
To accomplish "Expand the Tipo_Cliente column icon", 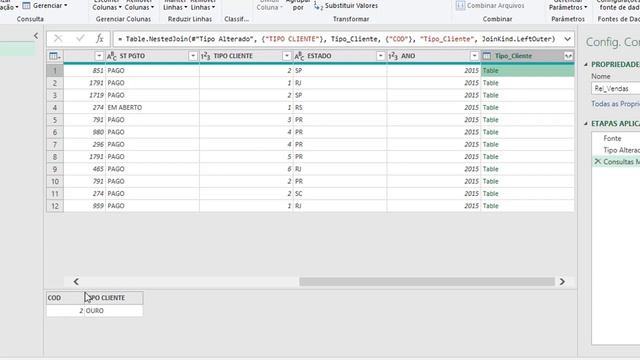I will pyautogui.click(x=568, y=56).
